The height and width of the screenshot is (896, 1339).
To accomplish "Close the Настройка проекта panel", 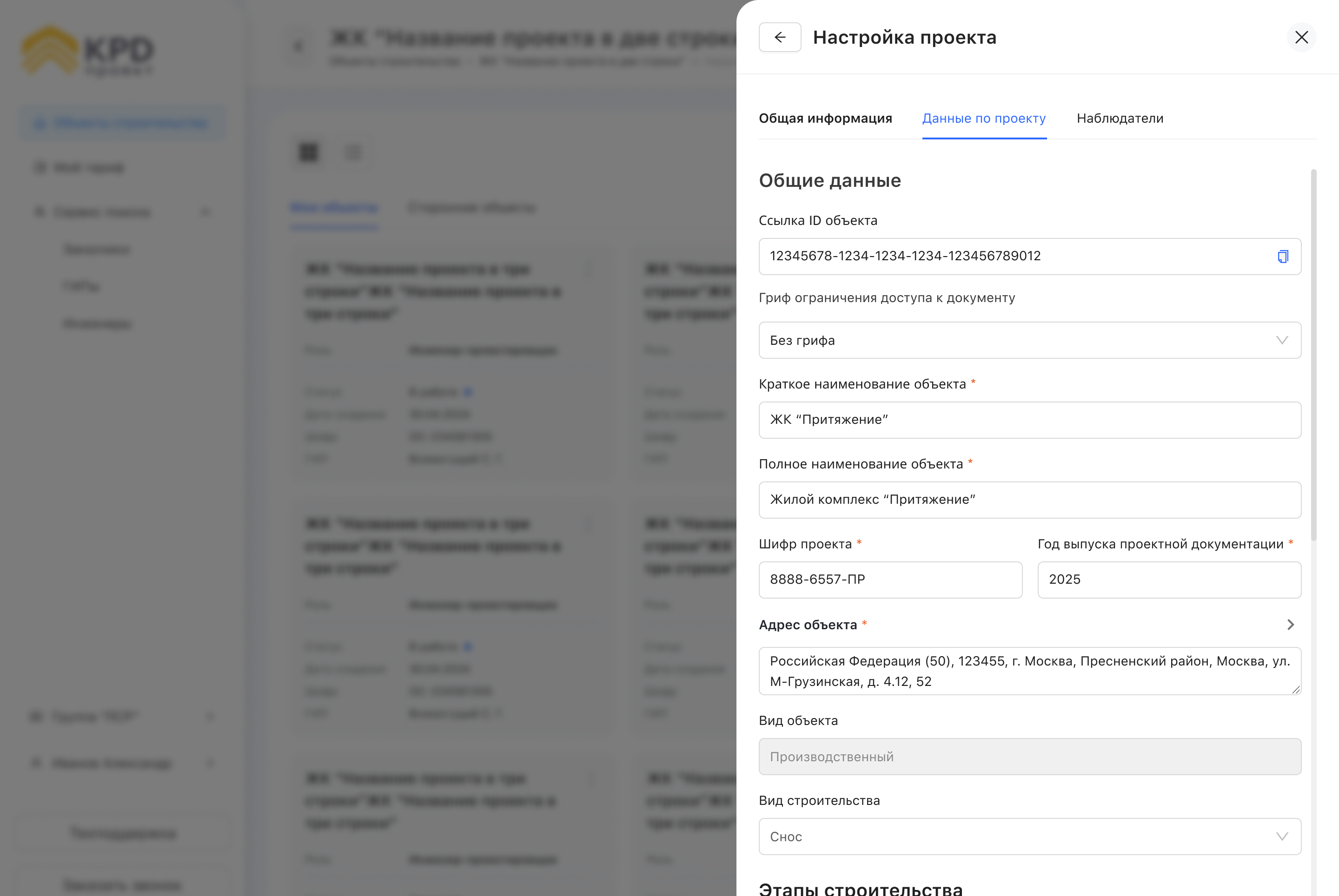I will tap(1301, 37).
